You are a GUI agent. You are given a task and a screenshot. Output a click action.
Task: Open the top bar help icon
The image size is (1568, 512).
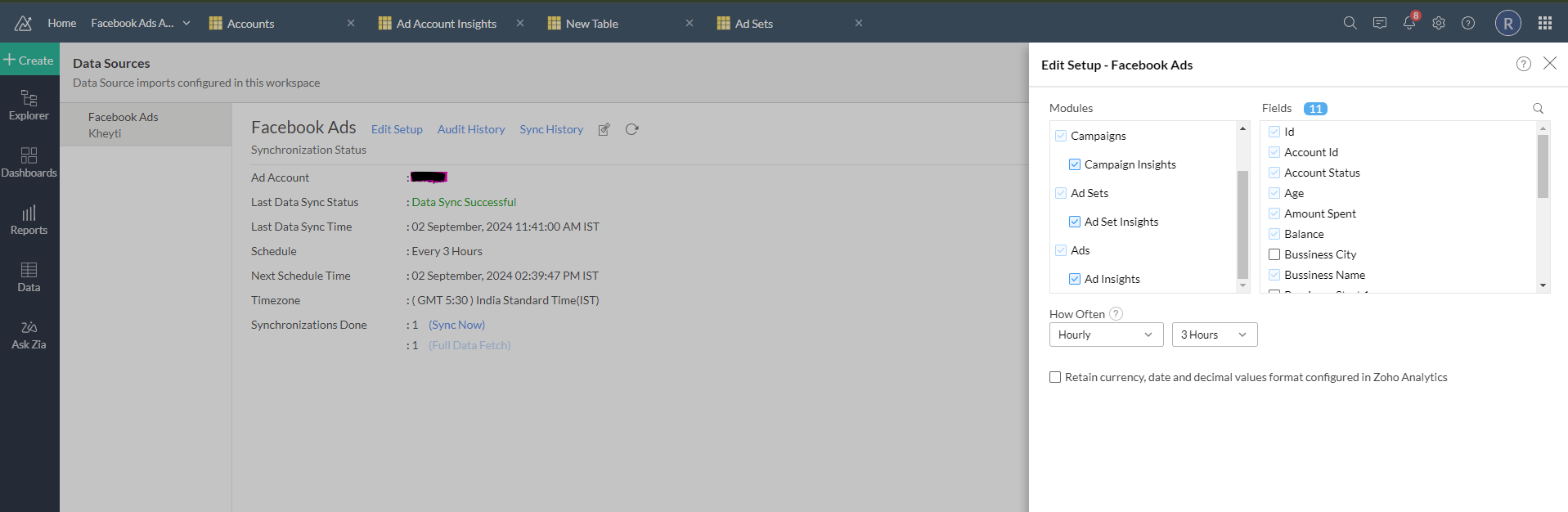click(1468, 23)
